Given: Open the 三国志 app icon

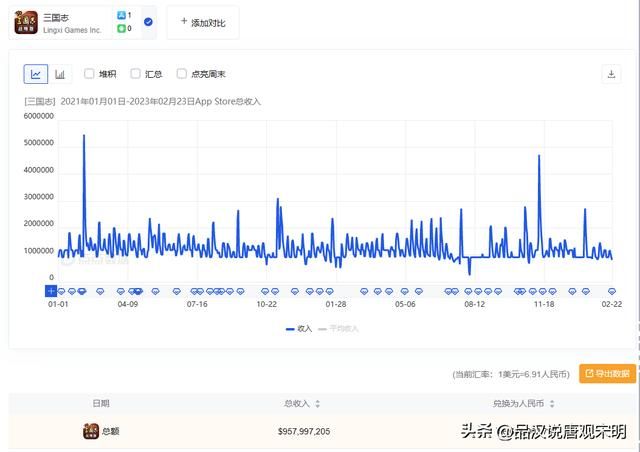Looking at the screenshot, I should click(x=26, y=22).
